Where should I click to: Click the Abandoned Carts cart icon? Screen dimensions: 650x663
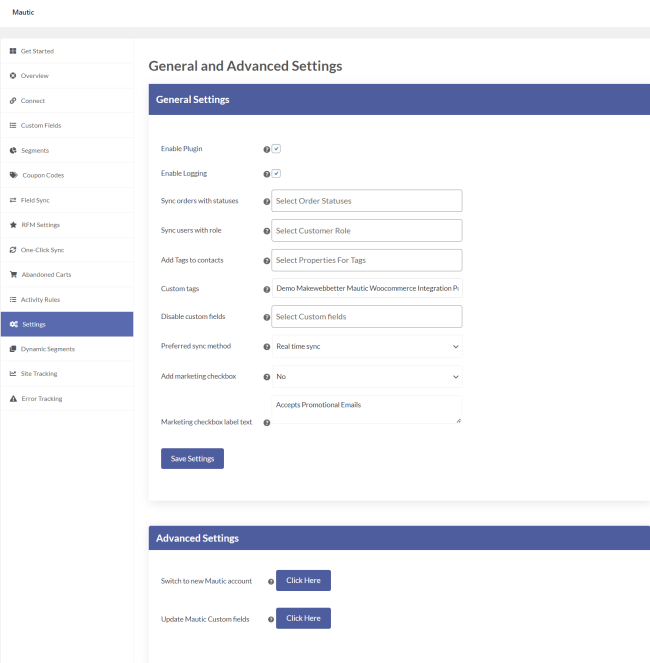(x=13, y=274)
